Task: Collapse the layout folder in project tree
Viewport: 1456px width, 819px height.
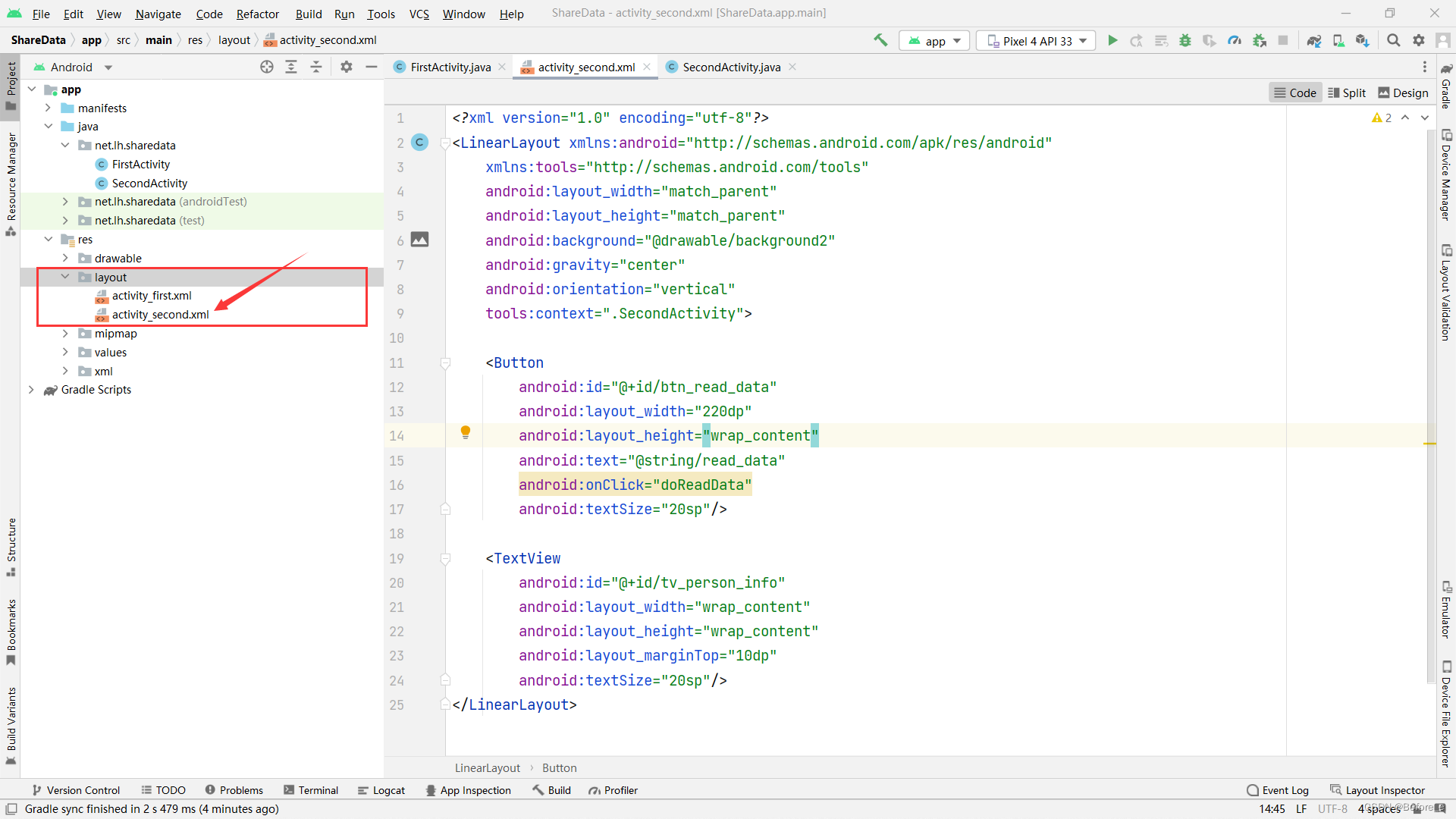Action: point(65,277)
